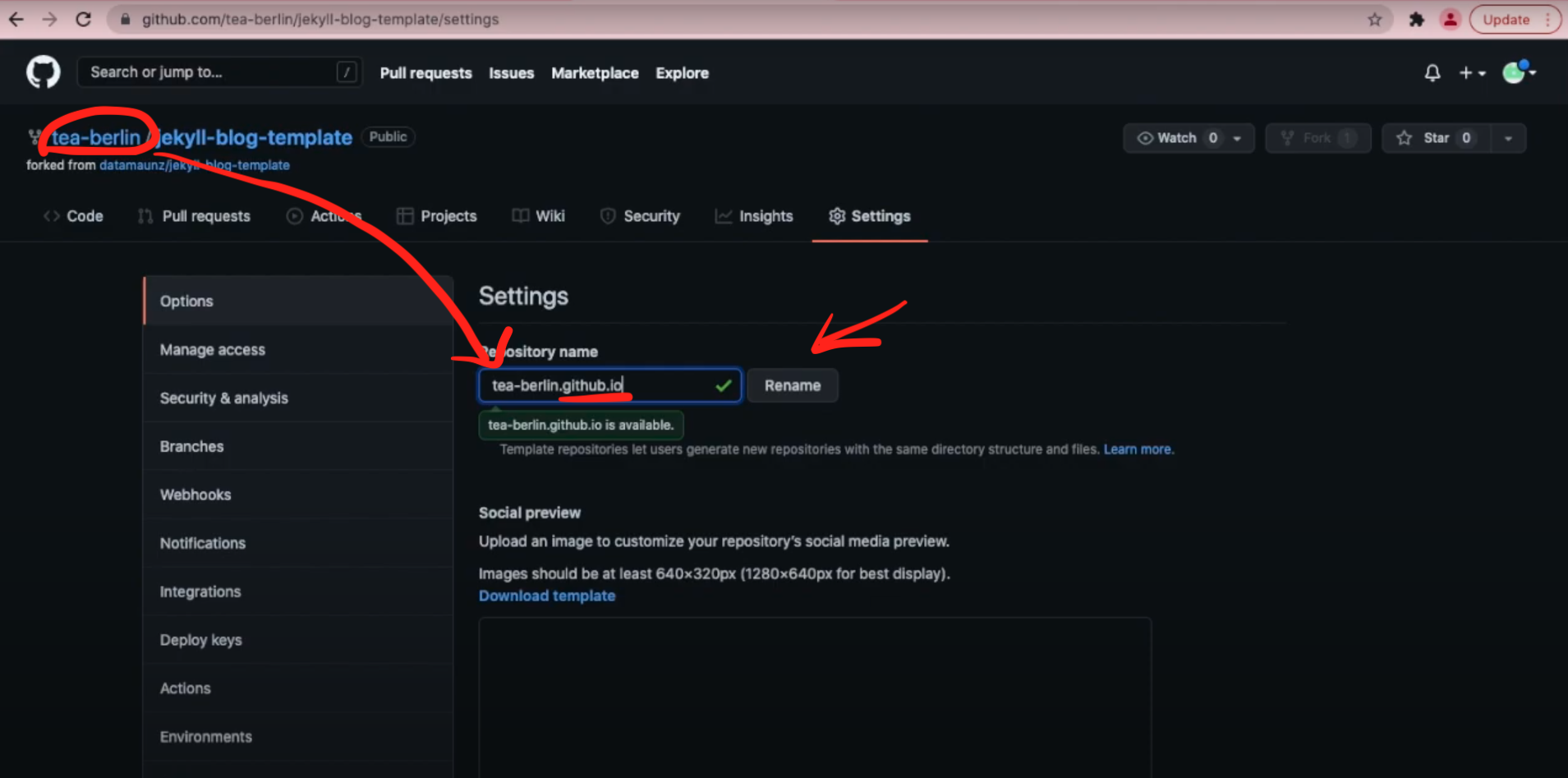Open the datamaunz/jekyll-blog-template fork source link
Image resolution: width=1568 pixels, height=778 pixels.
pyautogui.click(x=195, y=165)
